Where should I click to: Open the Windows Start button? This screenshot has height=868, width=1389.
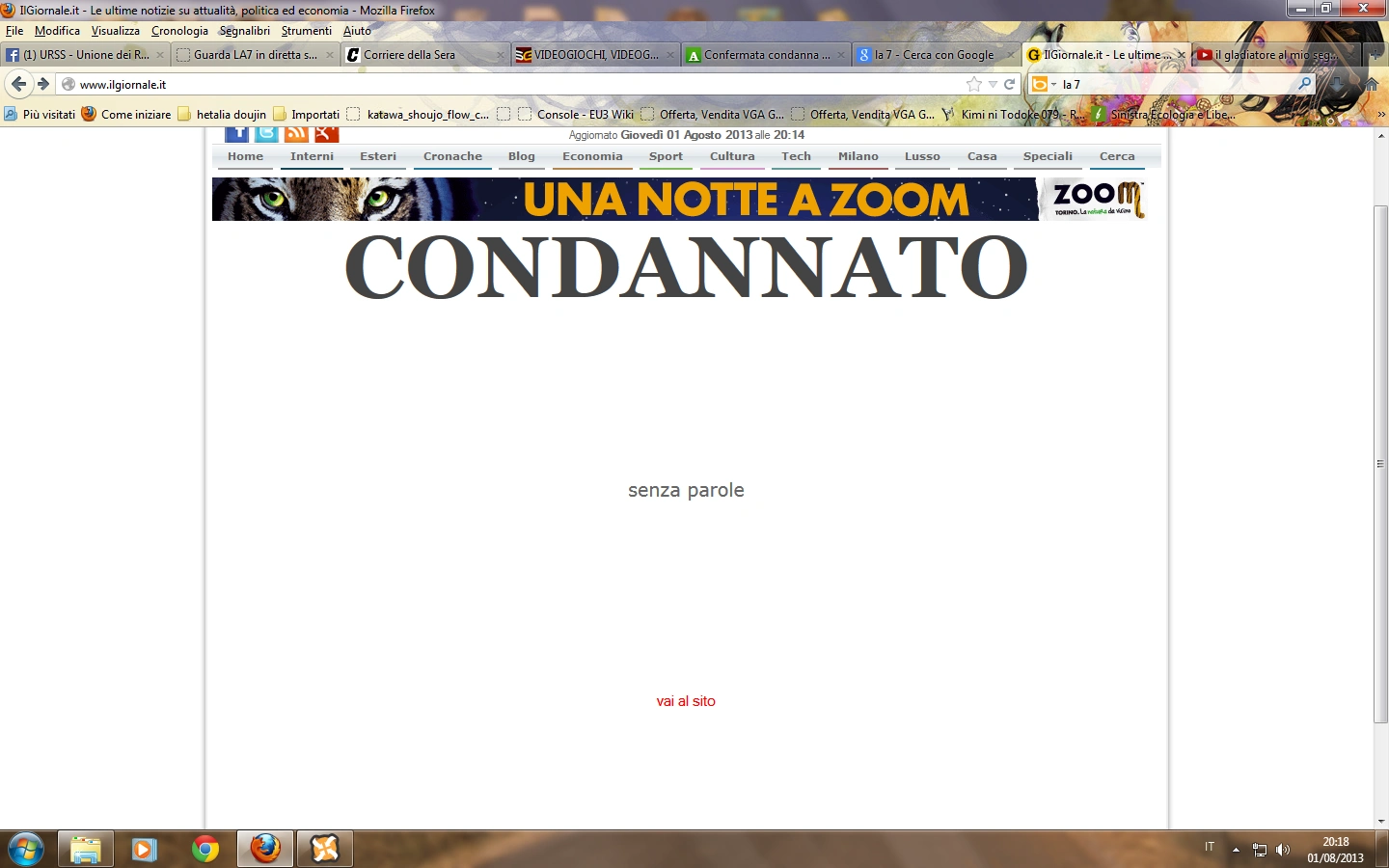[x=25, y=850]
